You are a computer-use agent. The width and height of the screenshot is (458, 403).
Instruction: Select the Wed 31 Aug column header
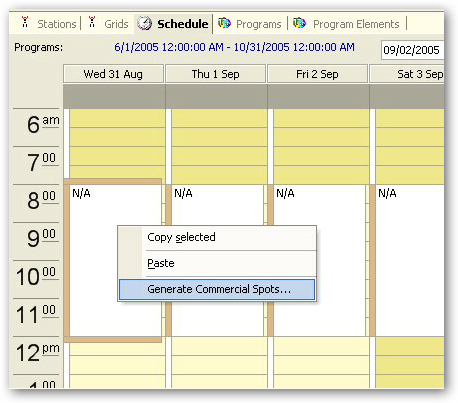[x=113, y=74]
